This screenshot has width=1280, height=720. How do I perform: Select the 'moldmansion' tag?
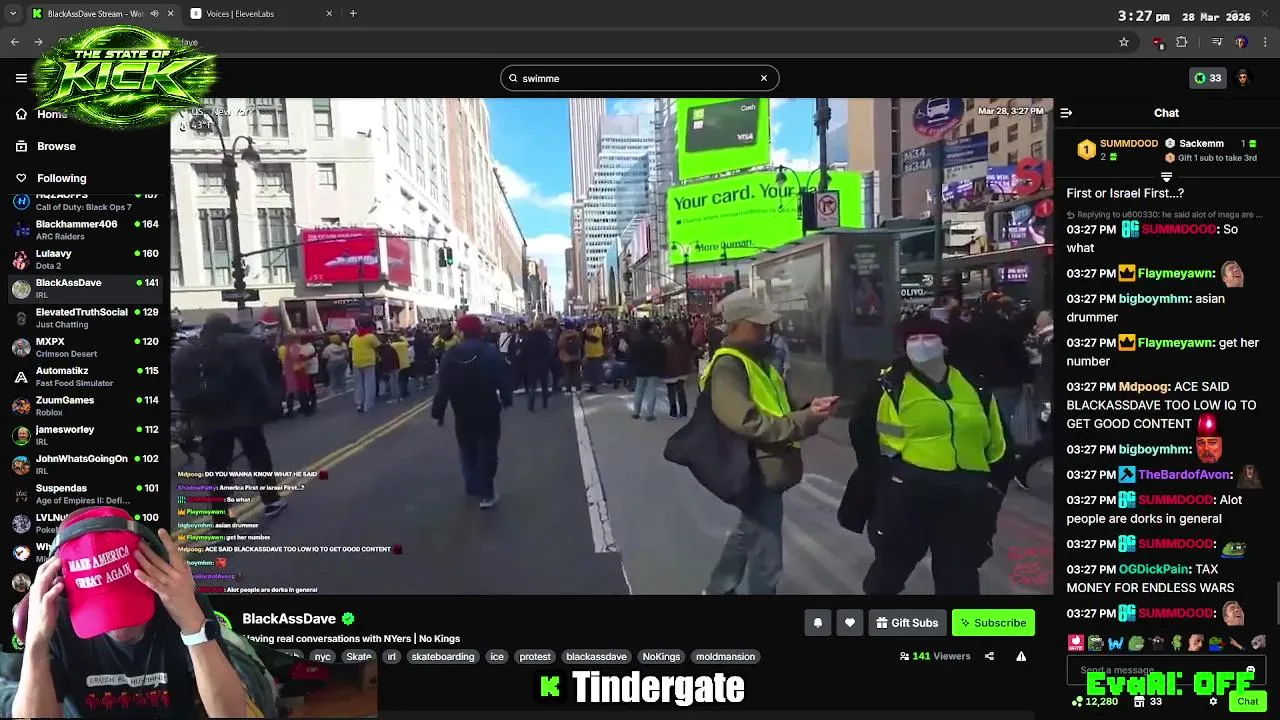click(x=725, y=657)
